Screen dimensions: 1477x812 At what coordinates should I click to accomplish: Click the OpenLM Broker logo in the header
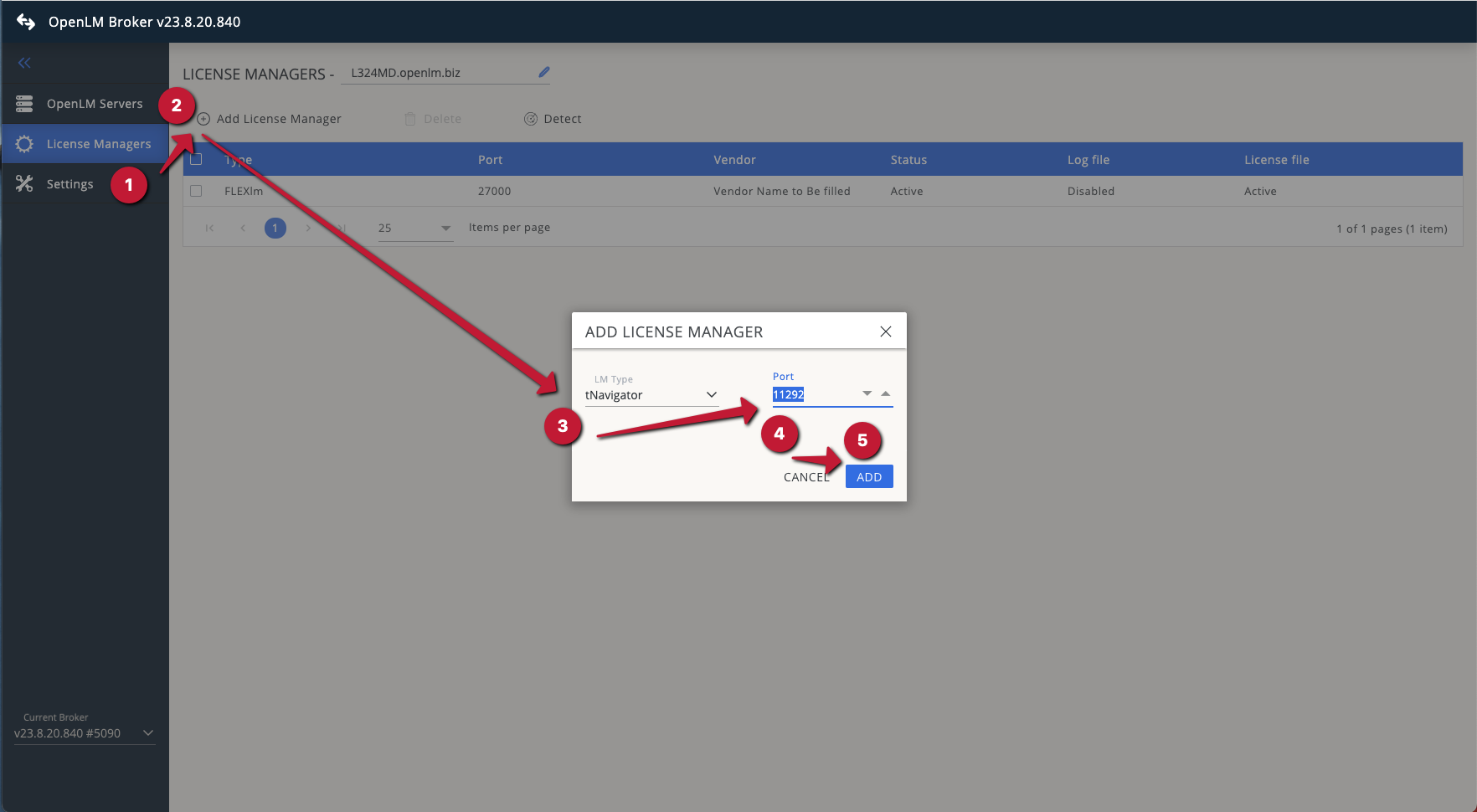[25, 21]
